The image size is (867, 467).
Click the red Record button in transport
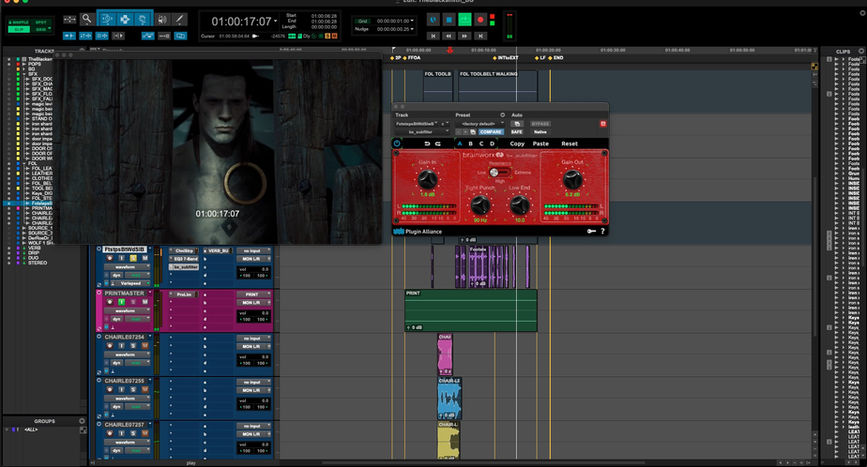pos(480,19)
